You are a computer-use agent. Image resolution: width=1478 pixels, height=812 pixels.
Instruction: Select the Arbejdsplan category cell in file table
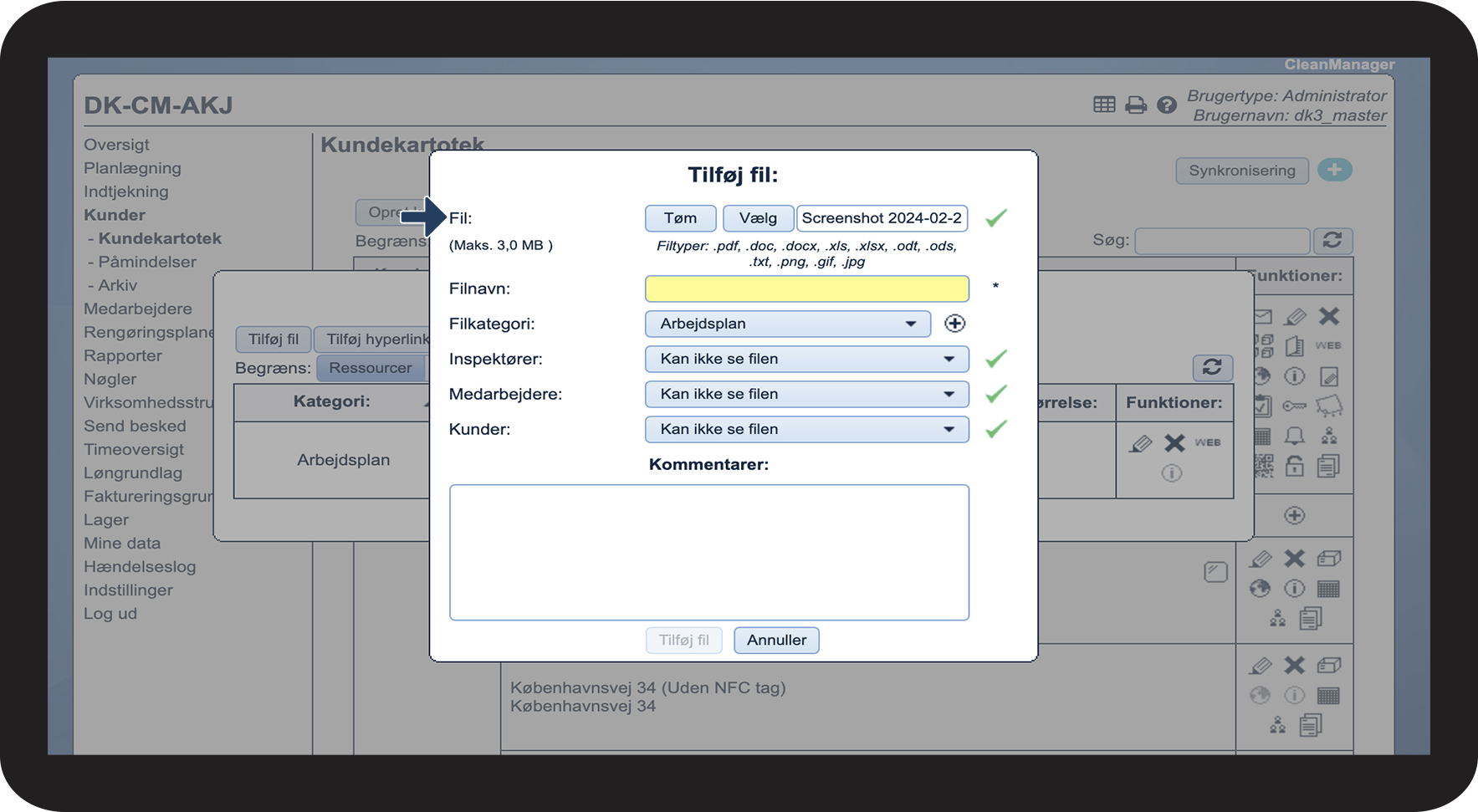(343, 461)
